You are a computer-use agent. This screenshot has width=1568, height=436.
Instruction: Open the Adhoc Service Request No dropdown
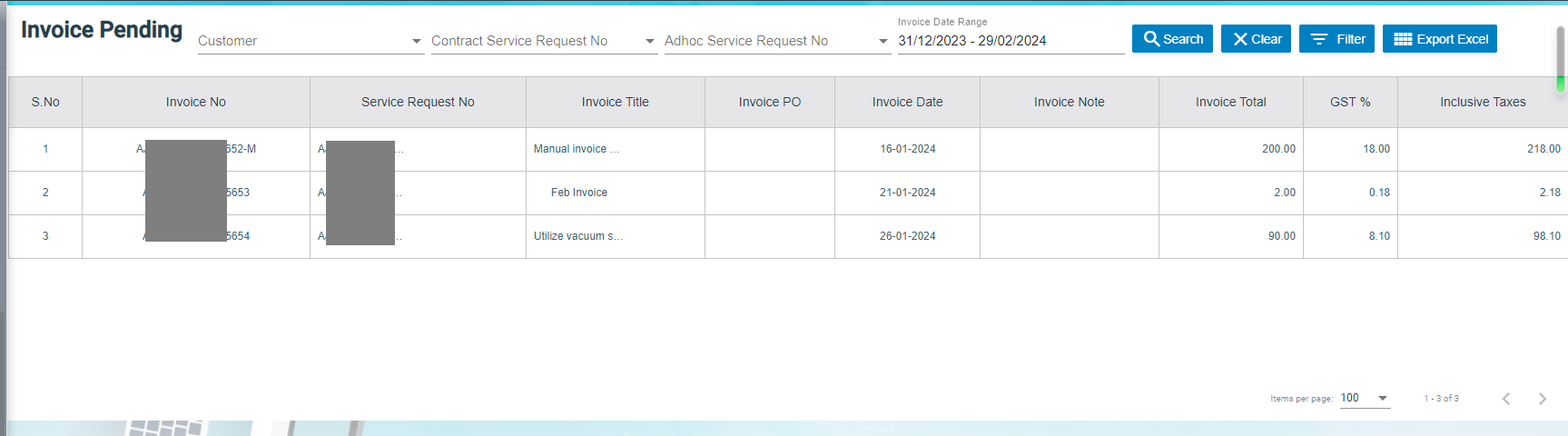776,41
